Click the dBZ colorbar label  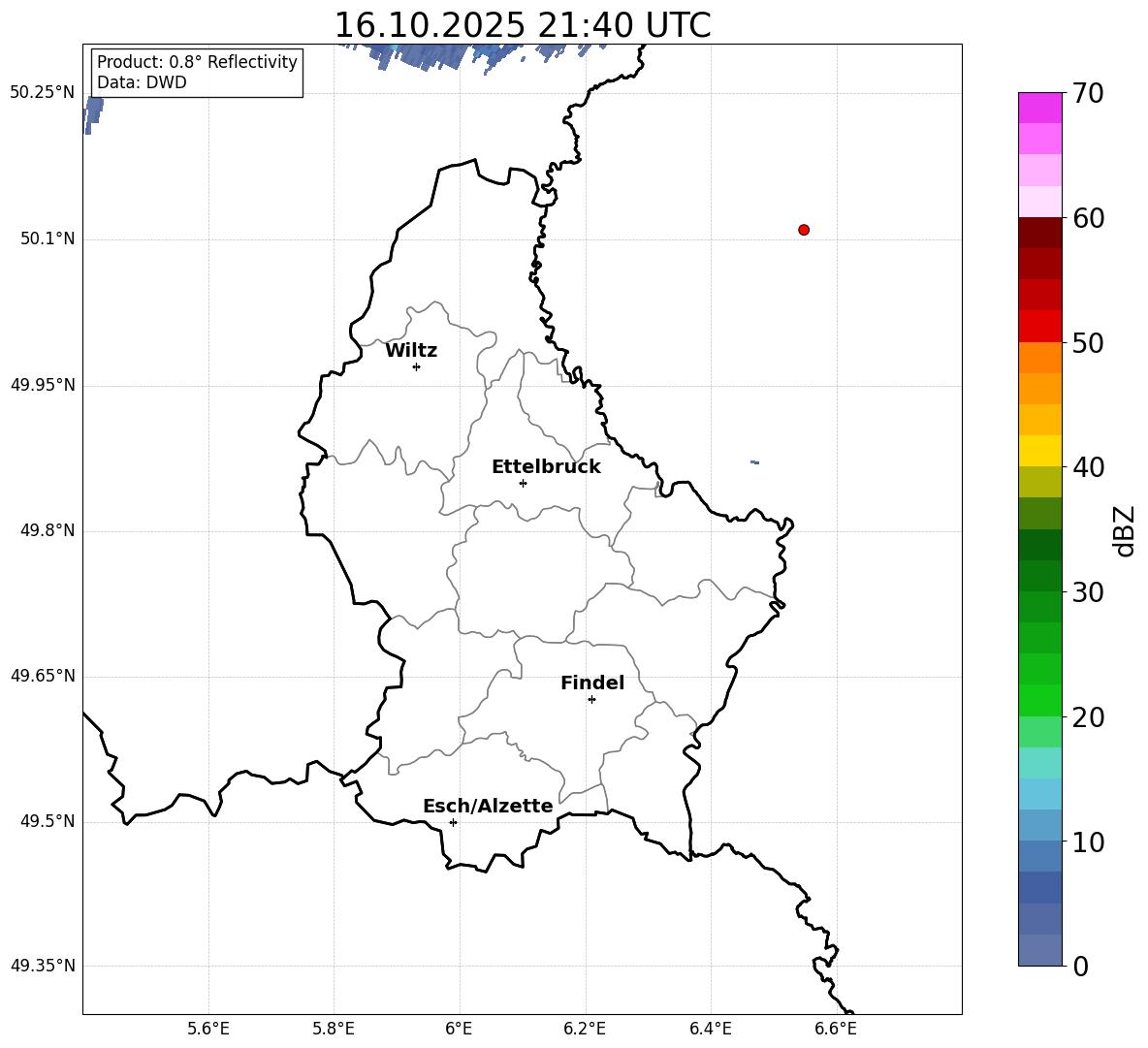pos(1125,531)
